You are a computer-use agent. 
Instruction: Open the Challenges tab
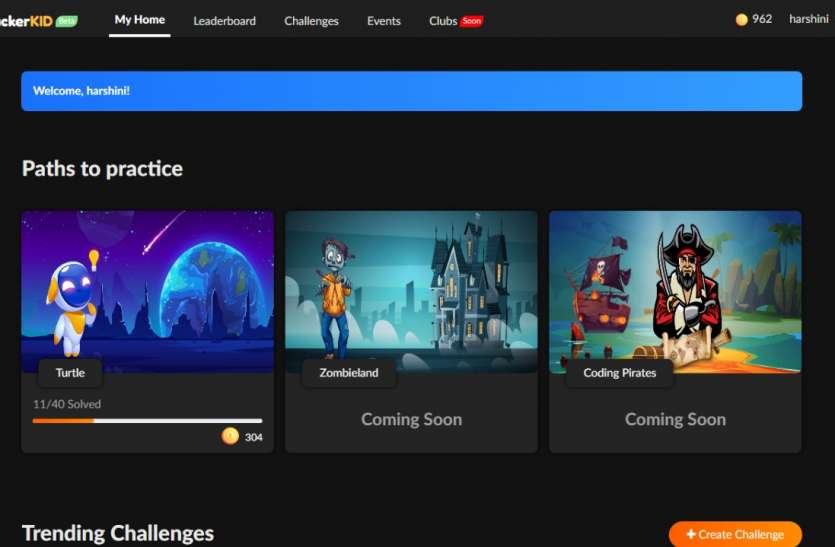coord(311,21)
